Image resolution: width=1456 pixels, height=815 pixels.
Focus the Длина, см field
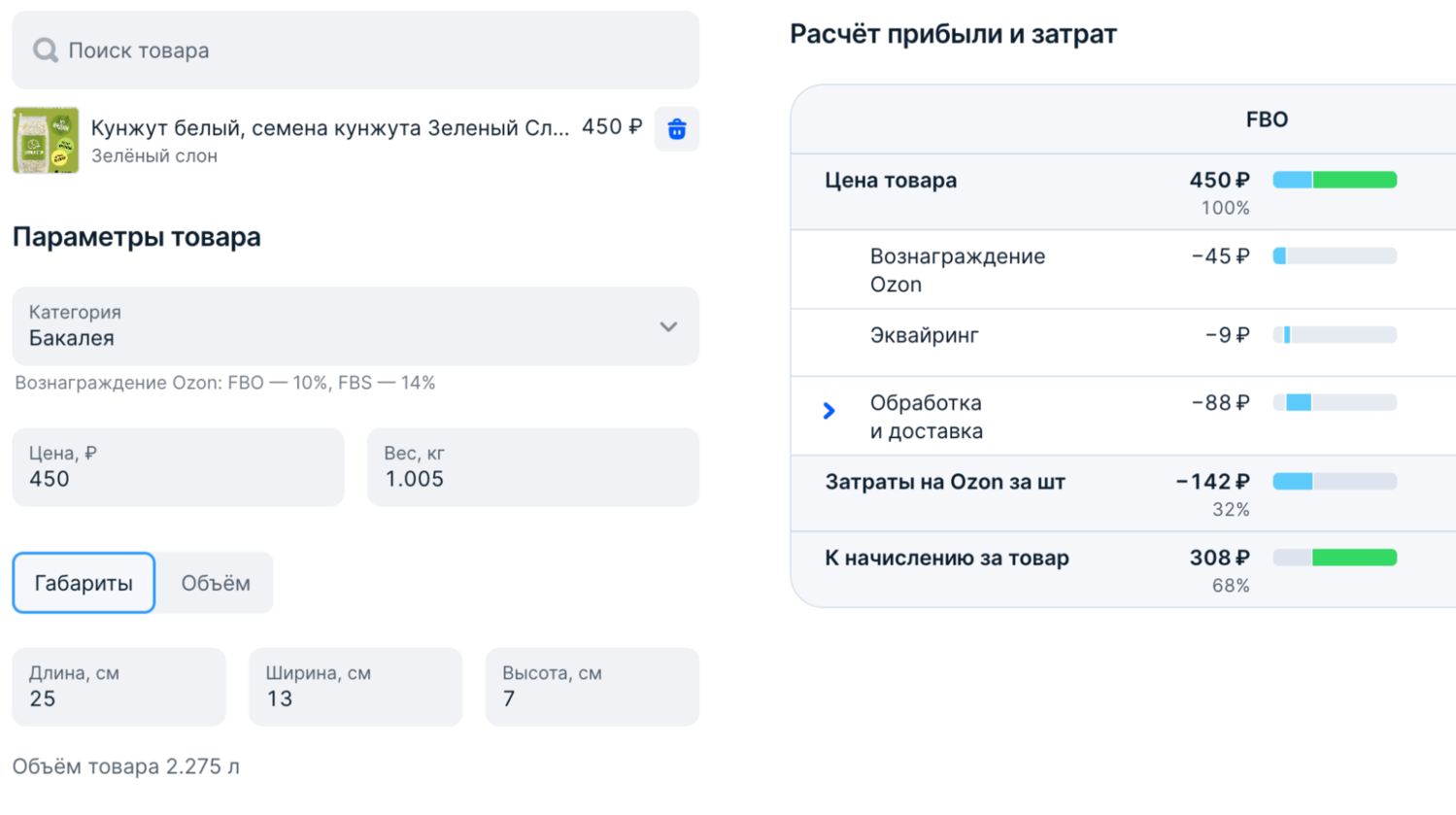[x=119, y=687]
